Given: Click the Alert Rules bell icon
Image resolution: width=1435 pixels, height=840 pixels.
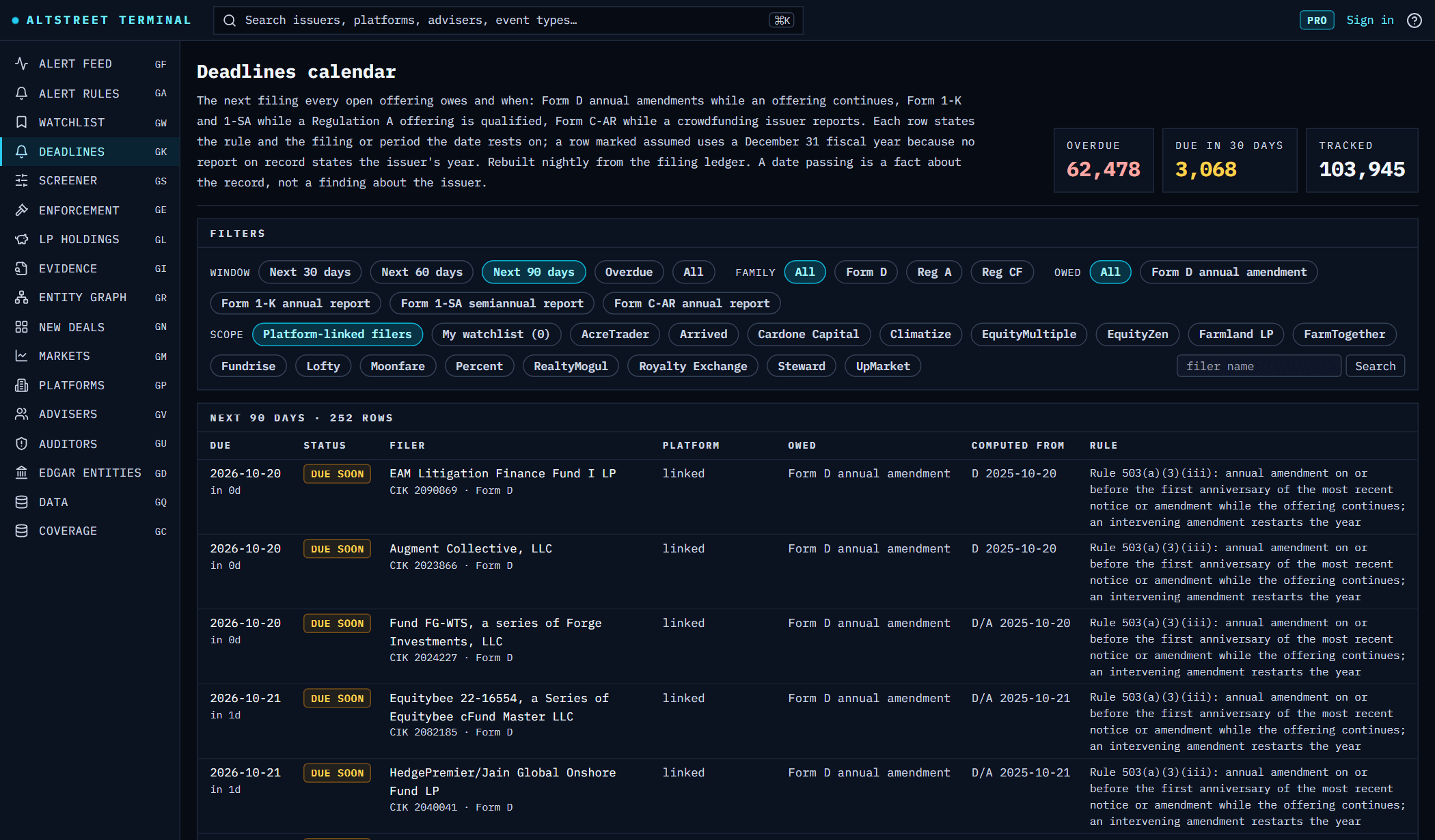Looking at the screenshot, I should (x=21, y=93).
